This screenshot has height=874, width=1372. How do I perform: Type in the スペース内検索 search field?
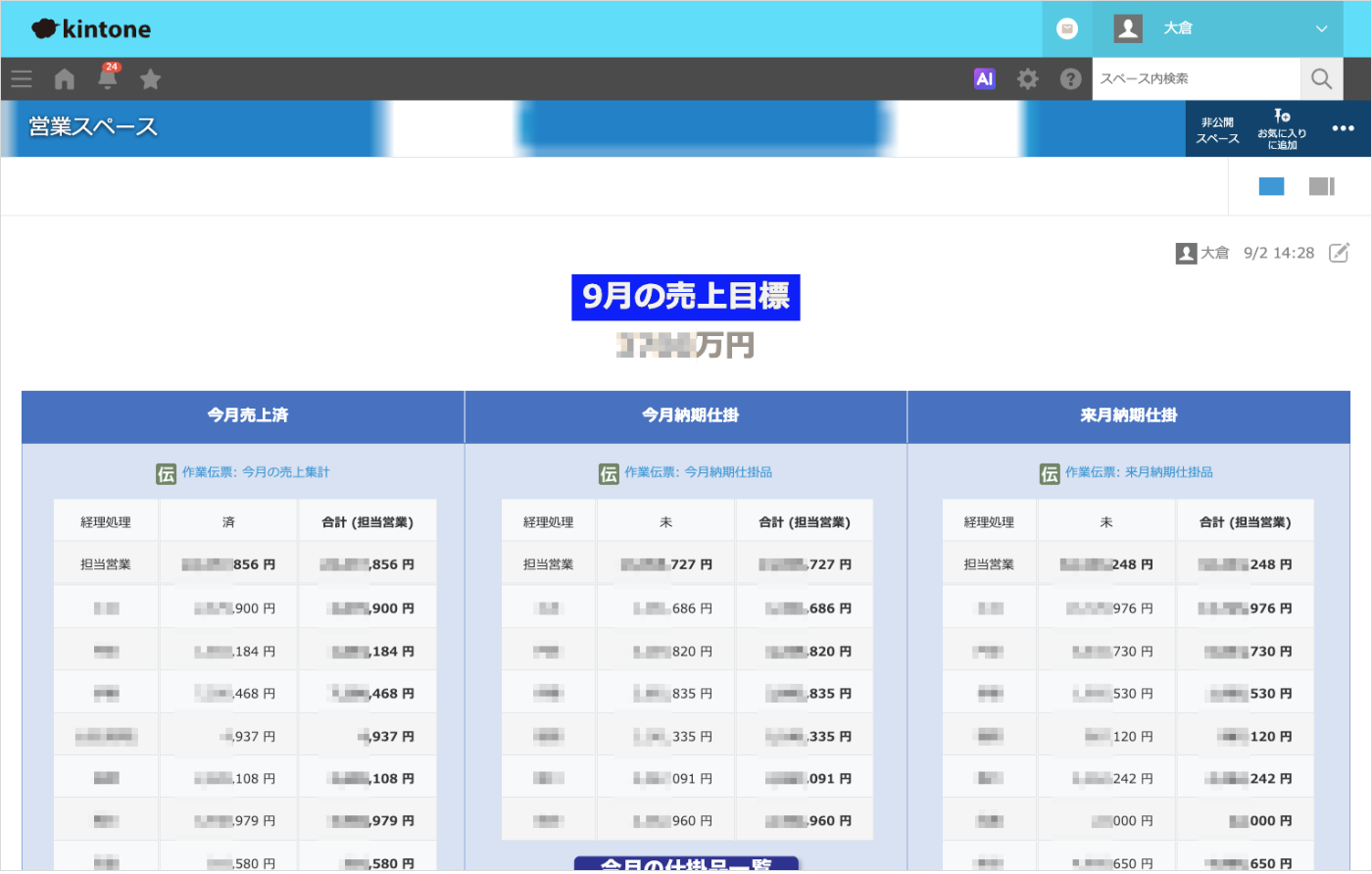[1196, 79]
